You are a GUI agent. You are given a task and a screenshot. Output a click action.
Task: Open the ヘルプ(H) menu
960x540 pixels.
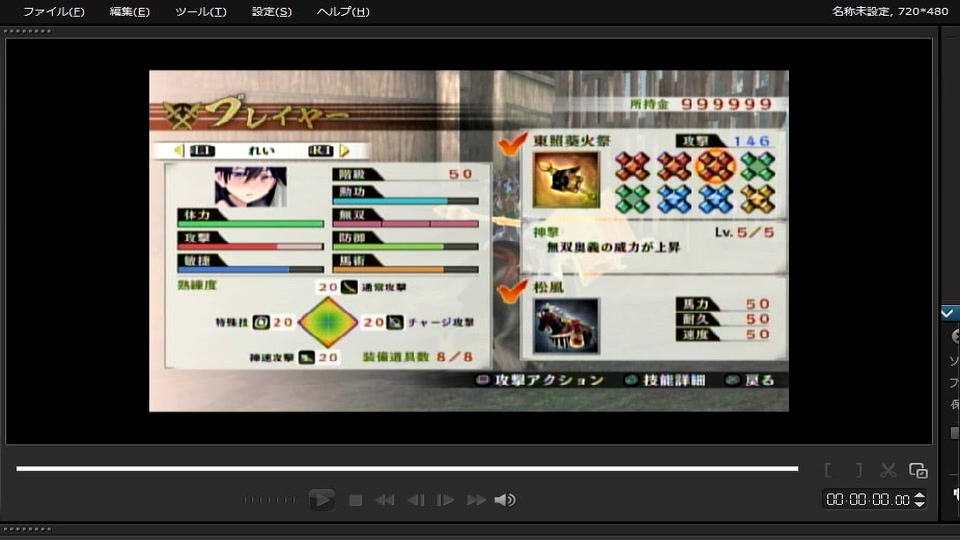click(343, 12)
